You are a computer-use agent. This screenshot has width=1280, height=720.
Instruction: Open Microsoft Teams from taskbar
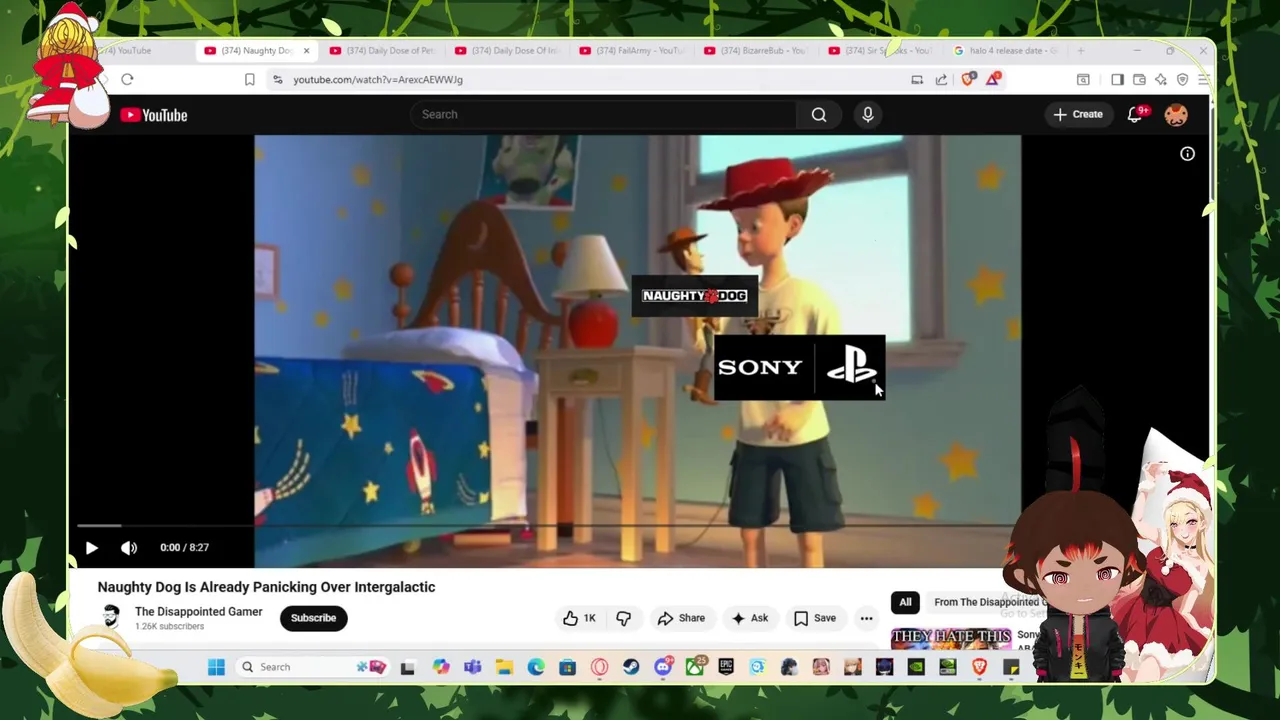point(472,667)
